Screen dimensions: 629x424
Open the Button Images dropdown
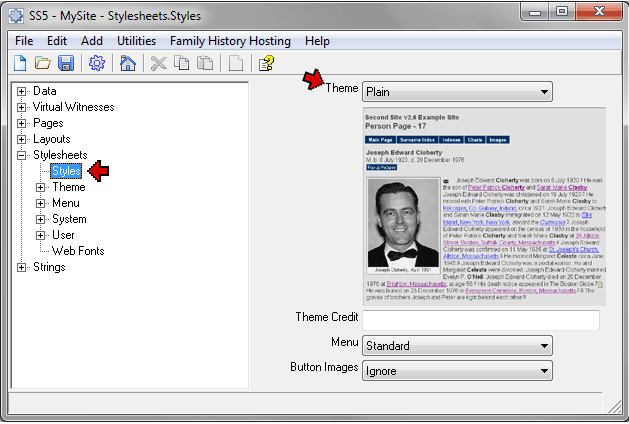pos(456,371)
